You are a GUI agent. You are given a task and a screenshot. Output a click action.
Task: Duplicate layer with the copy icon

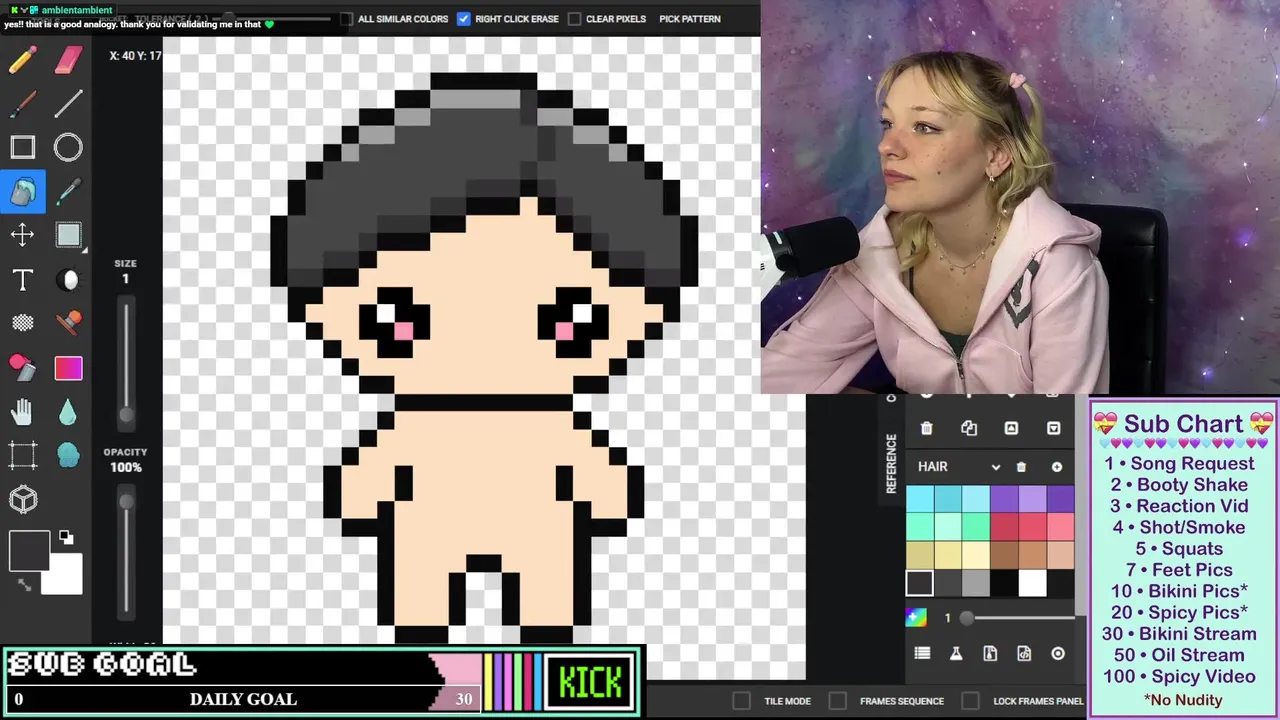[x=969, y=428]
